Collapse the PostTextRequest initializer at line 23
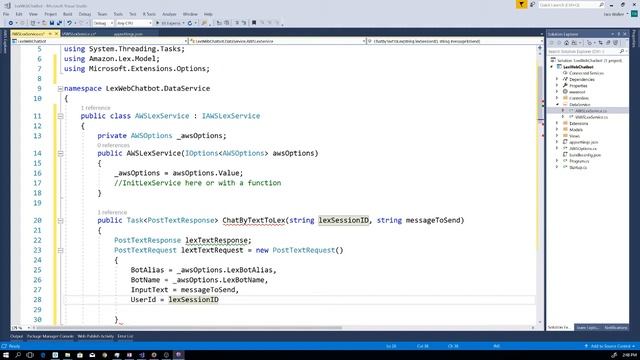The image size is (640, 360). [60, 251]
